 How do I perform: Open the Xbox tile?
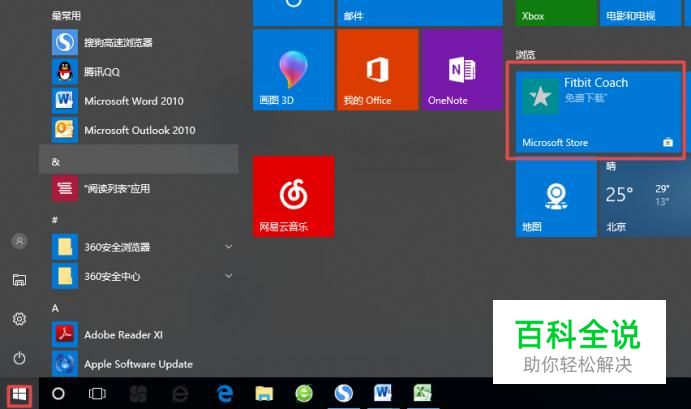point(556,13)
